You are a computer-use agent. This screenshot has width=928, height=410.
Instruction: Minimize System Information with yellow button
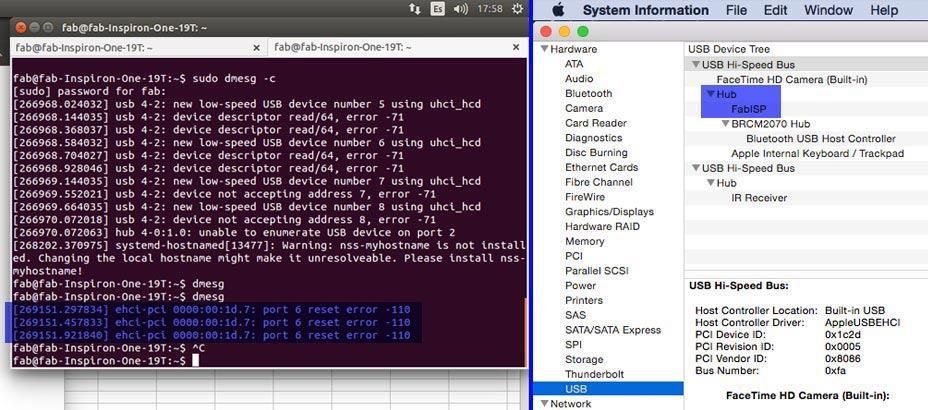point(565,32)
